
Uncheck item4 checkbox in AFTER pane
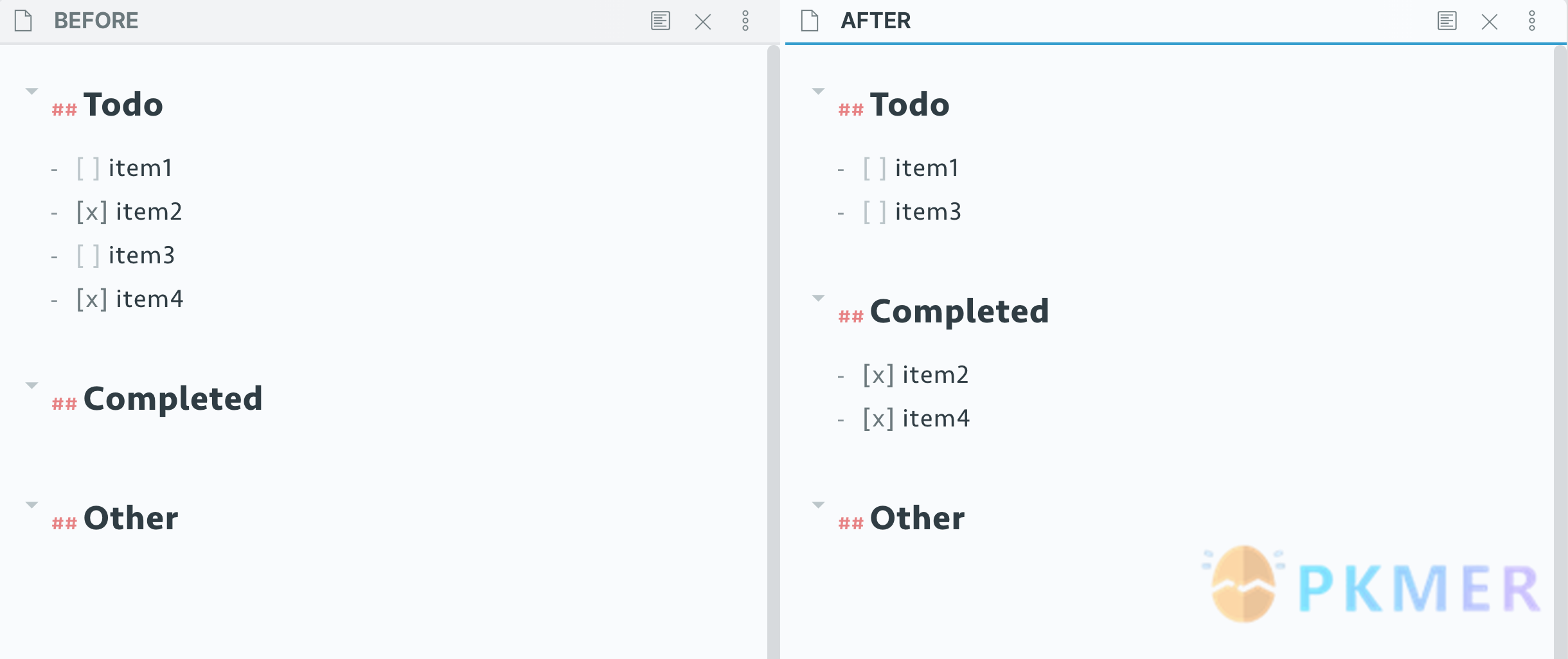pyautogui.click(x=878, y=419)
